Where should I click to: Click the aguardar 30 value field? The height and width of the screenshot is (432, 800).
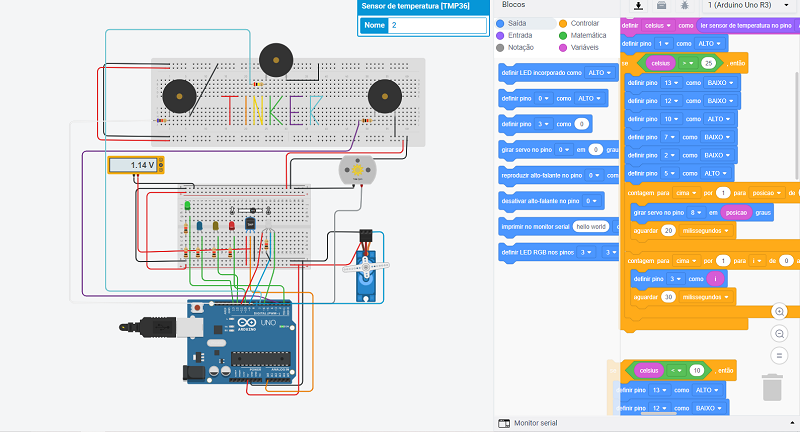pyautogui.click(x=668, y=297)
